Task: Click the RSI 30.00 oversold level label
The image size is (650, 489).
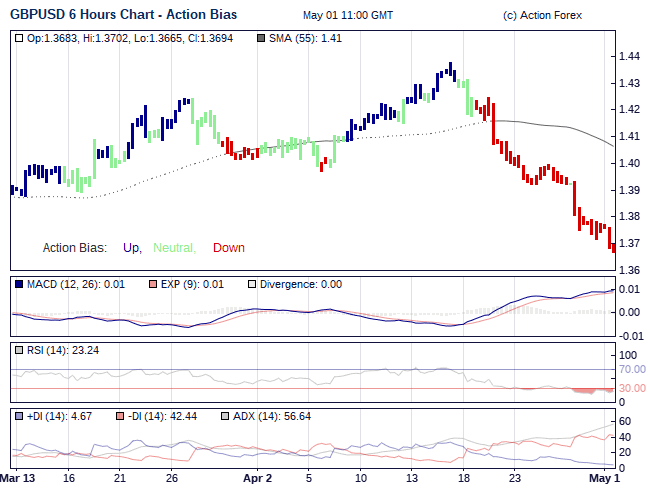Action: click(632, 388)
